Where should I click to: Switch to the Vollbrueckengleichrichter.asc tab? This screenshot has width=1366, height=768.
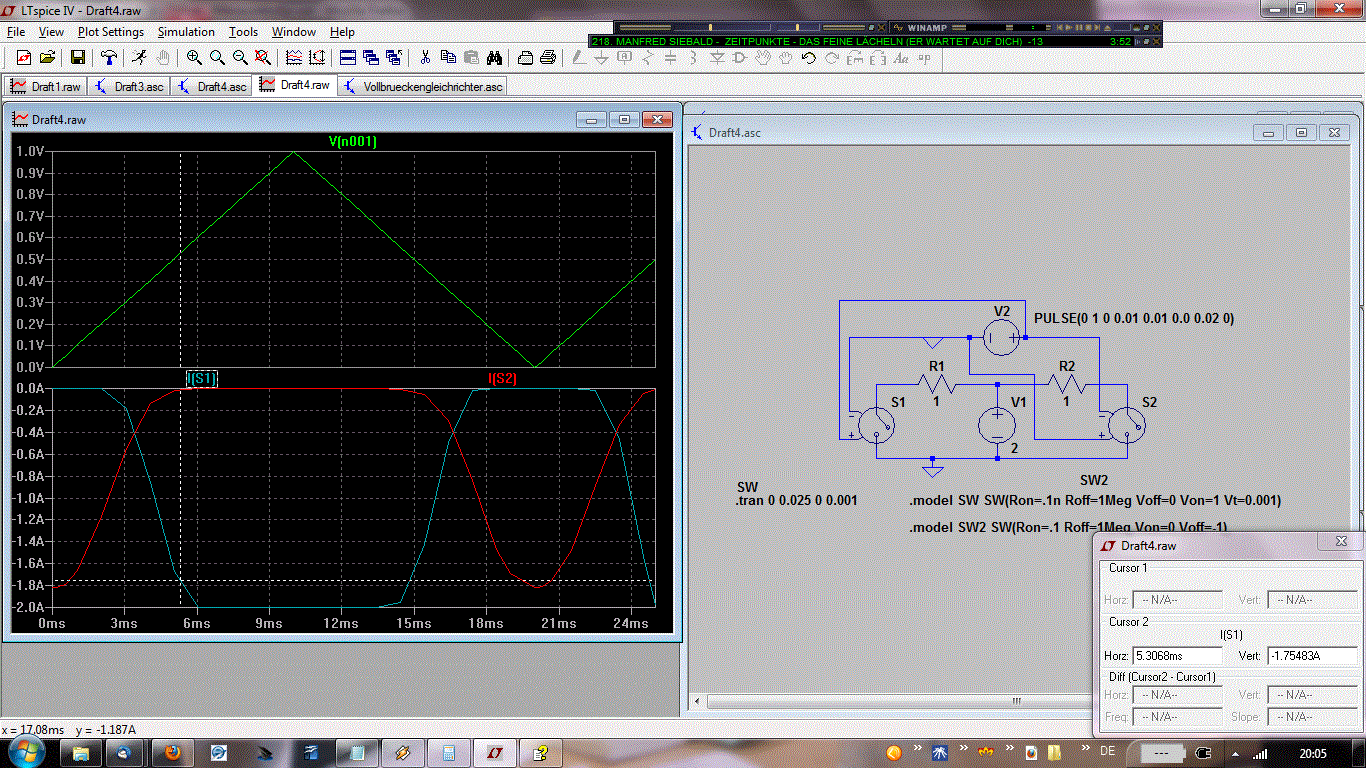[425, 85]
